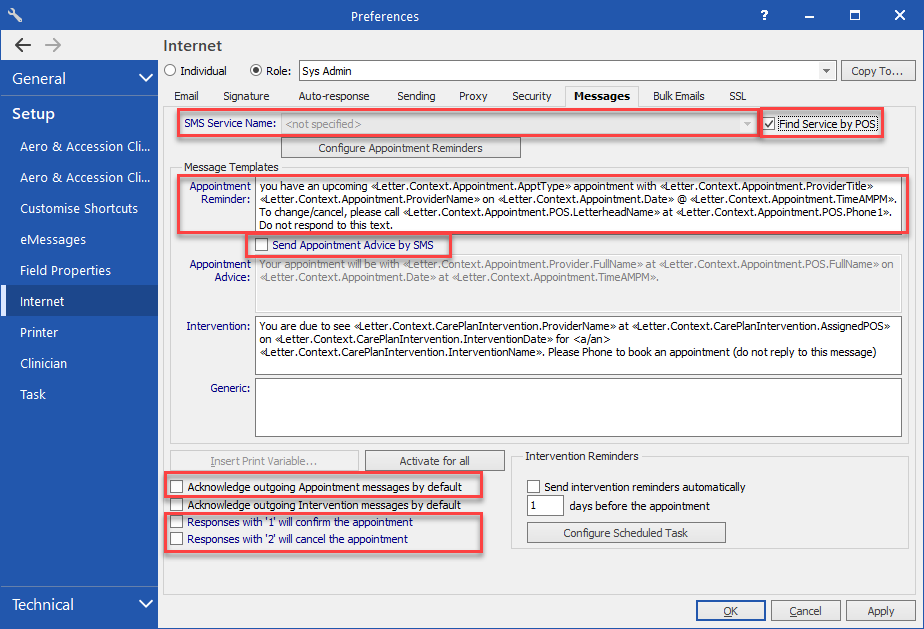Select the Individual radio button
Screen dimensions: 924x629
coord(170,71)
